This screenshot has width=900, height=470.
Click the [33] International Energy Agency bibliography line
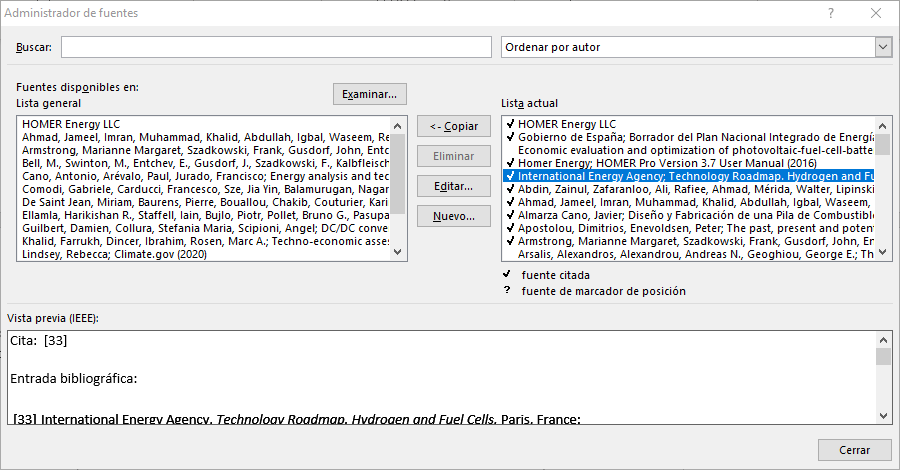297,419
